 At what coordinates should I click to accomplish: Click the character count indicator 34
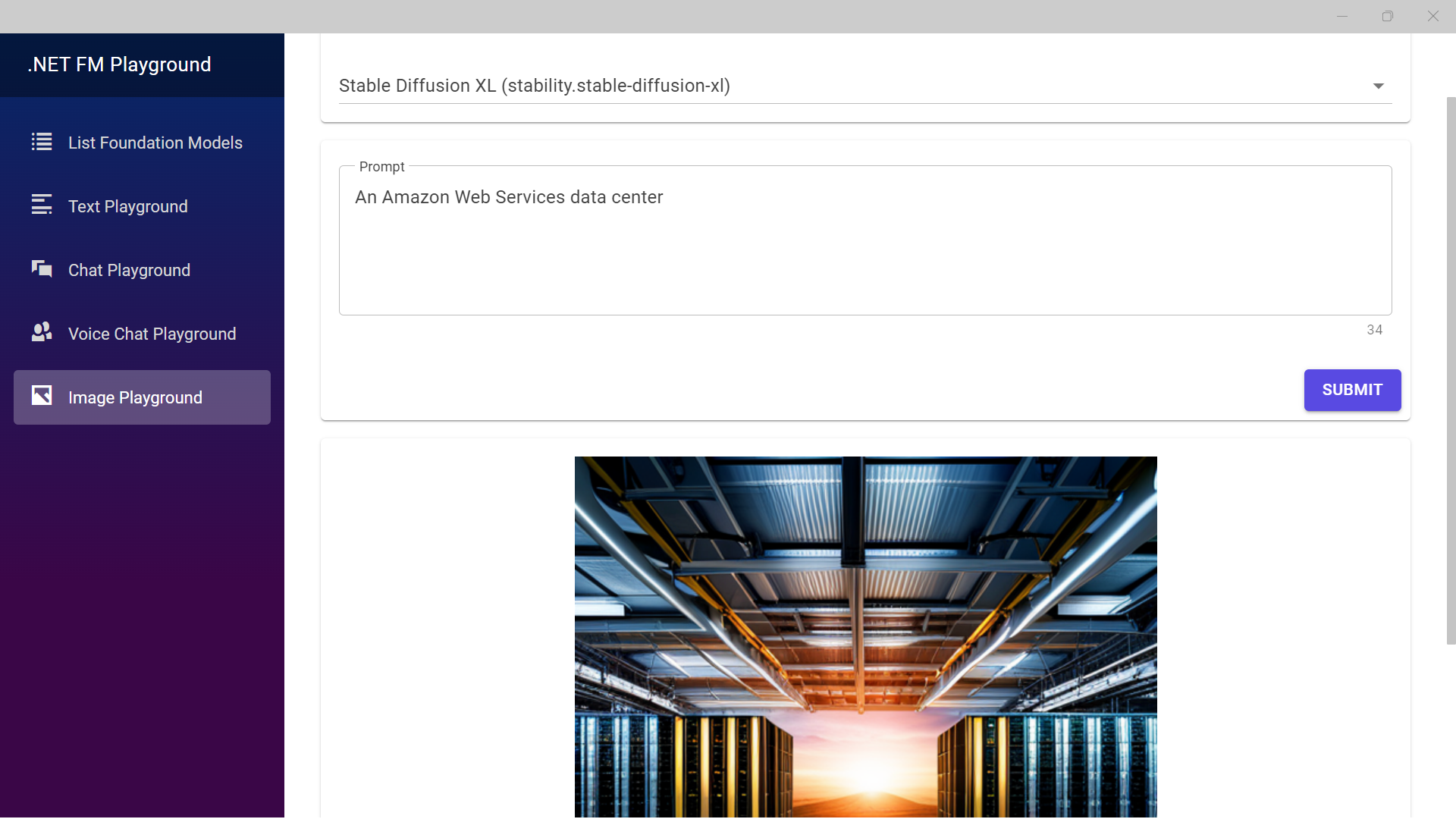(x=1375, y=329)
